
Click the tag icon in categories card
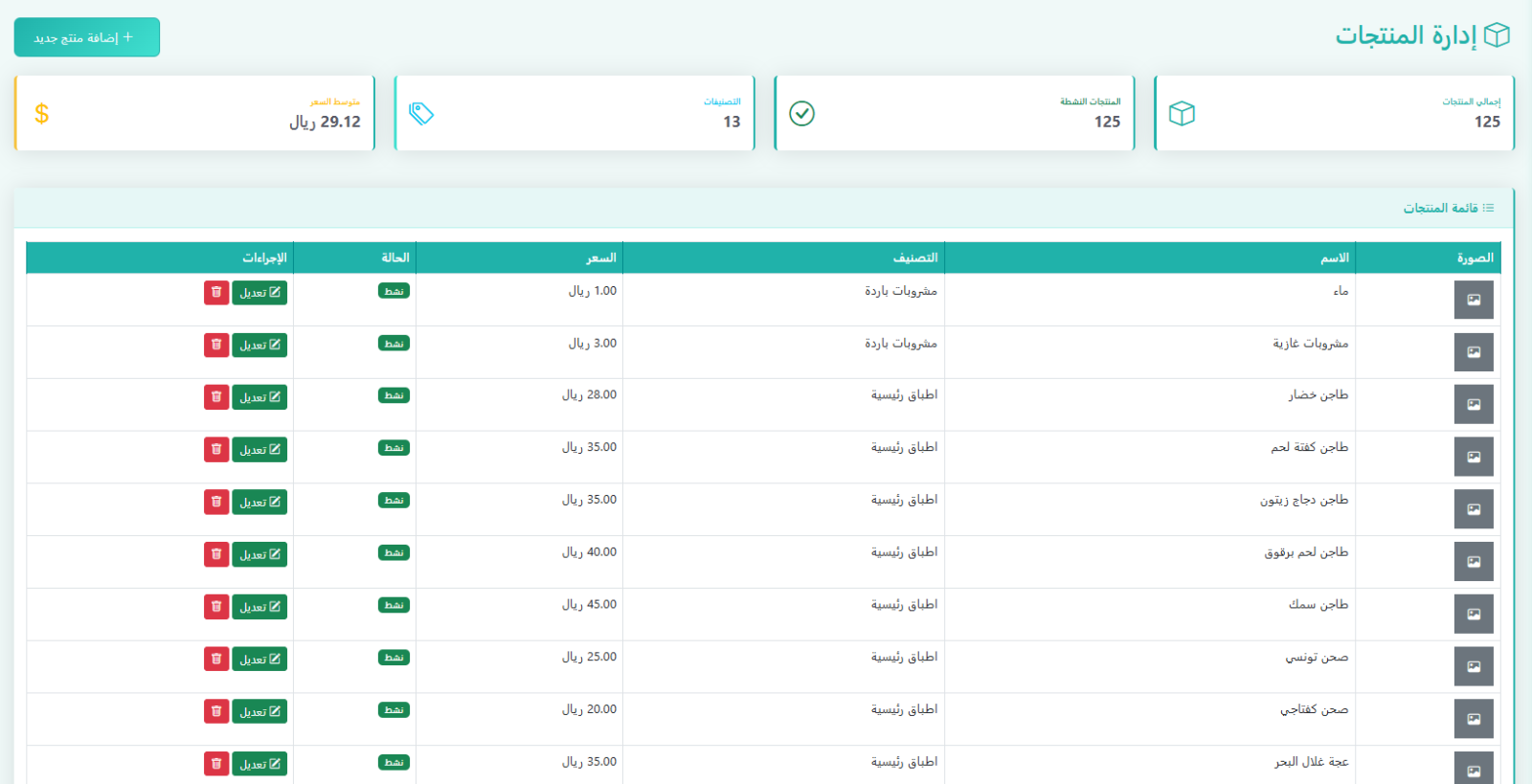click(x=421, y=114)
